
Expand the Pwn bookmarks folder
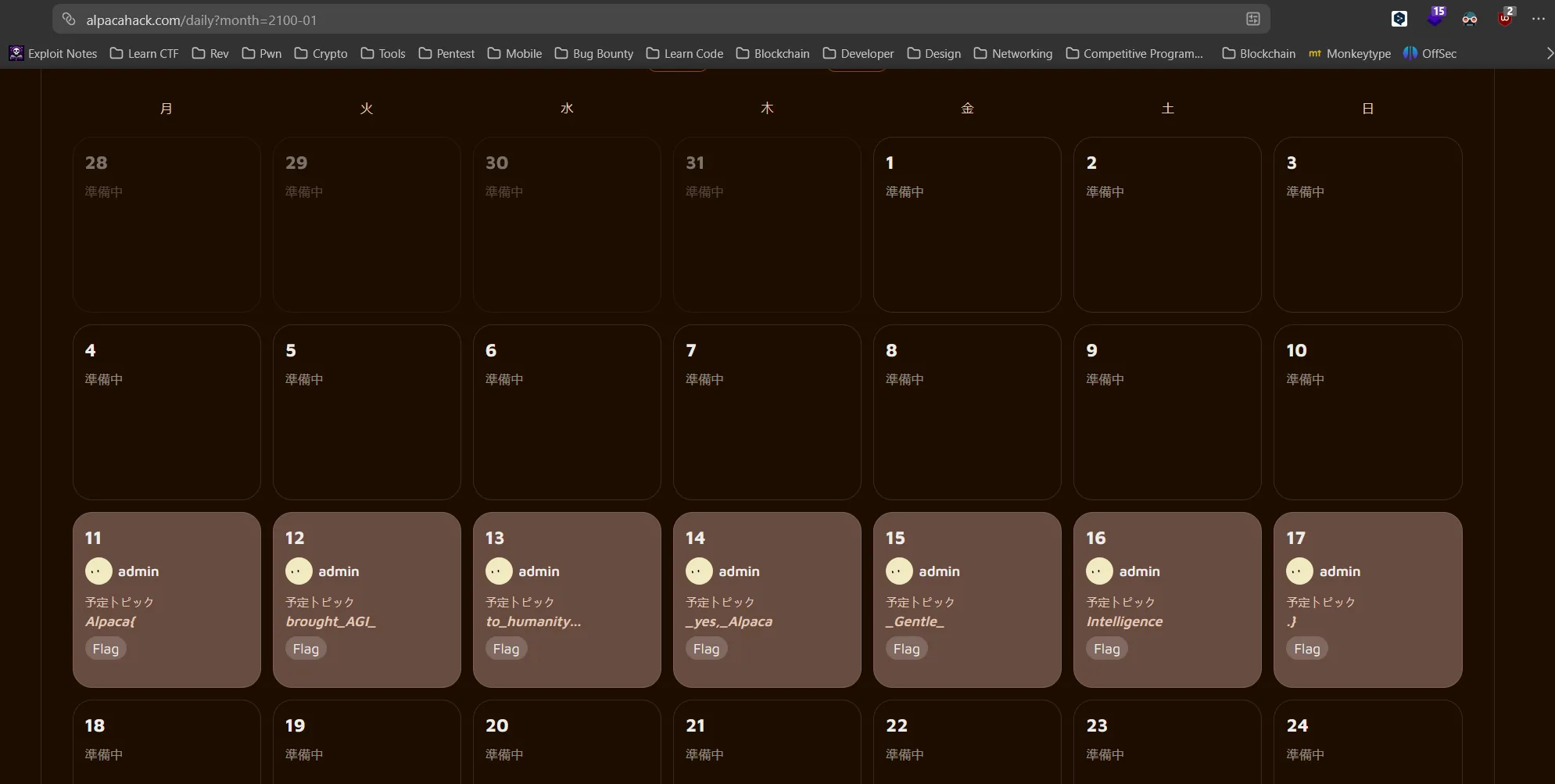tap(262, 53)
